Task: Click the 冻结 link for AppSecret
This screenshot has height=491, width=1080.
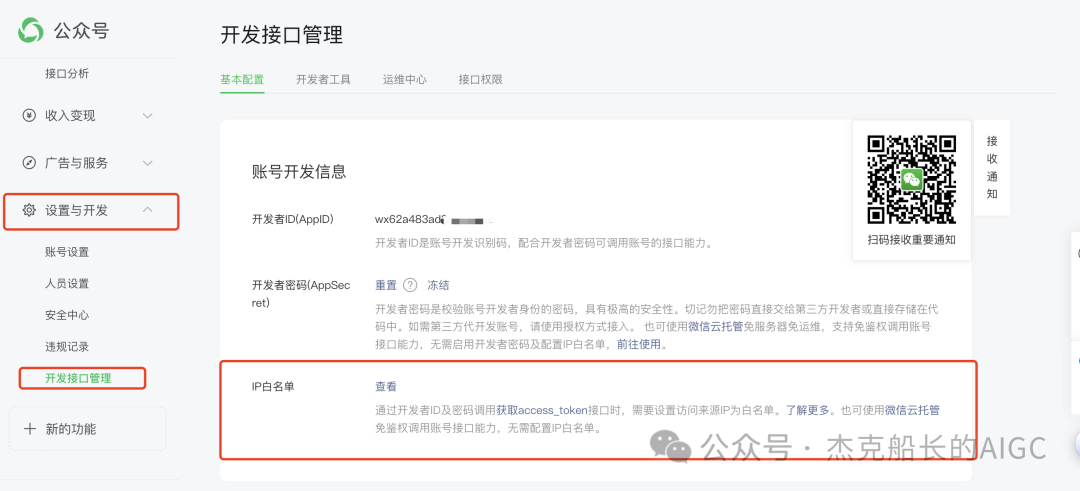Action: 438,285
